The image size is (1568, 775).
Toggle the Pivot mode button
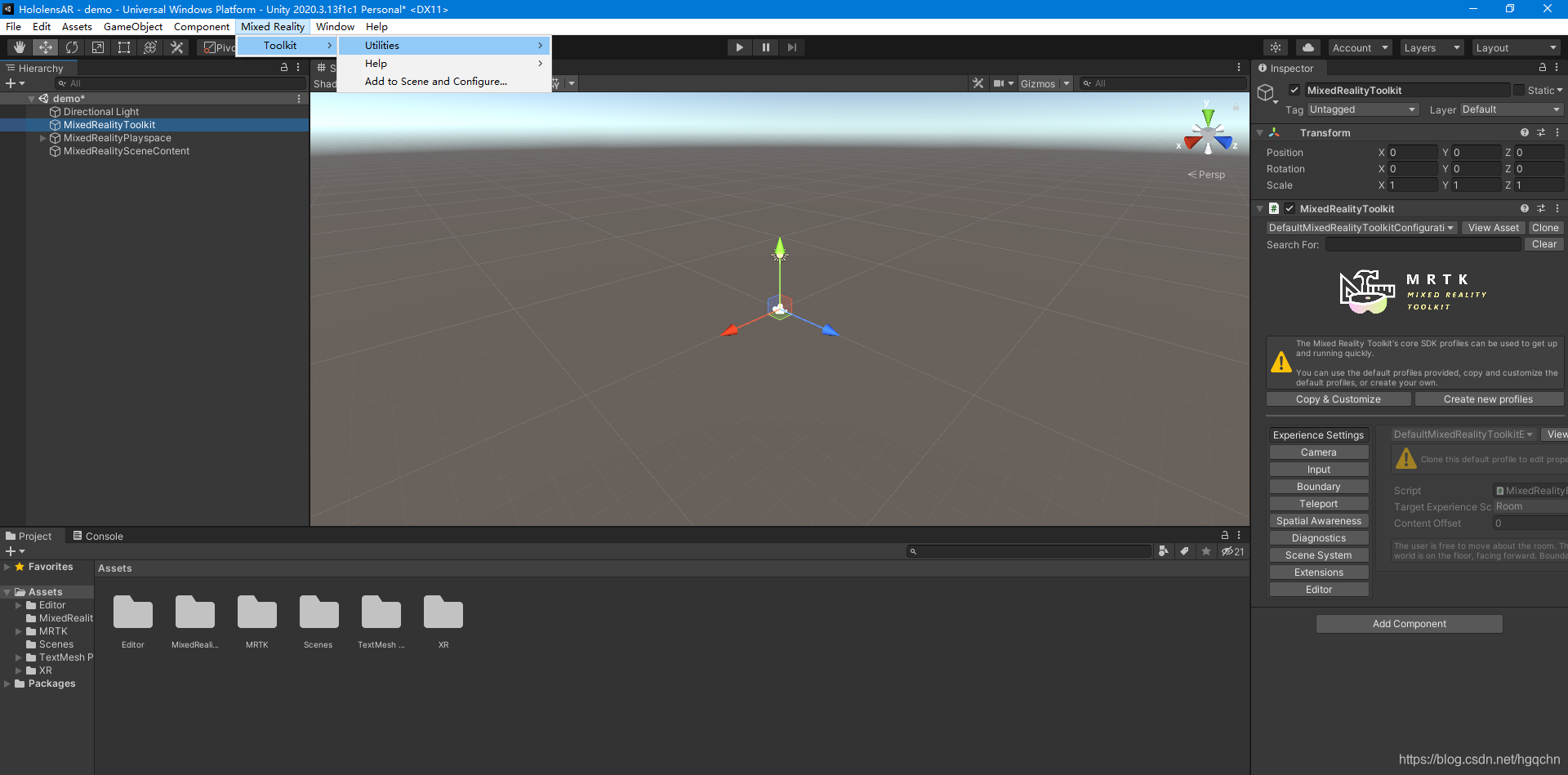[217, 47]
